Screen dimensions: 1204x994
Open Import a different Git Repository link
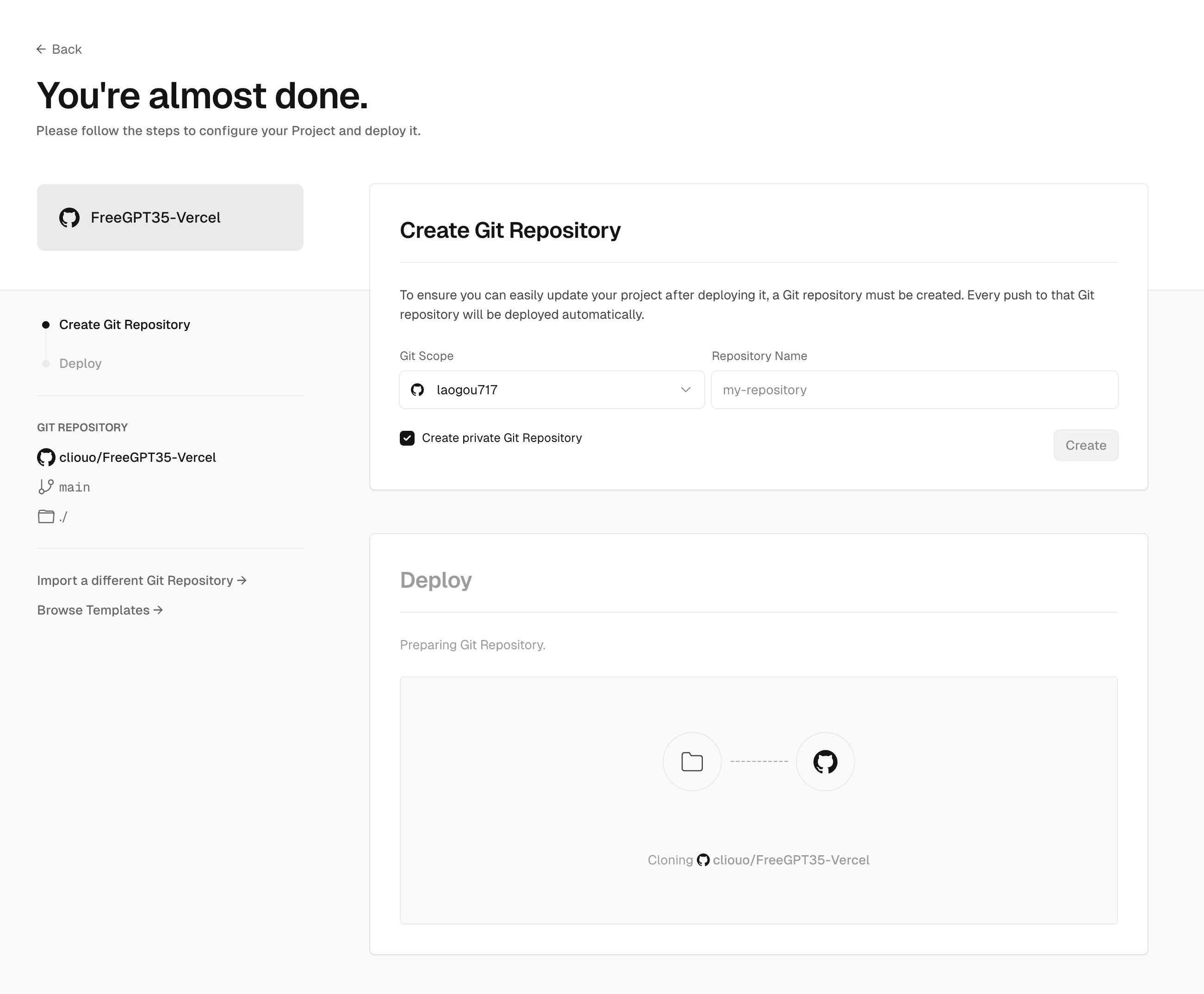142,581
